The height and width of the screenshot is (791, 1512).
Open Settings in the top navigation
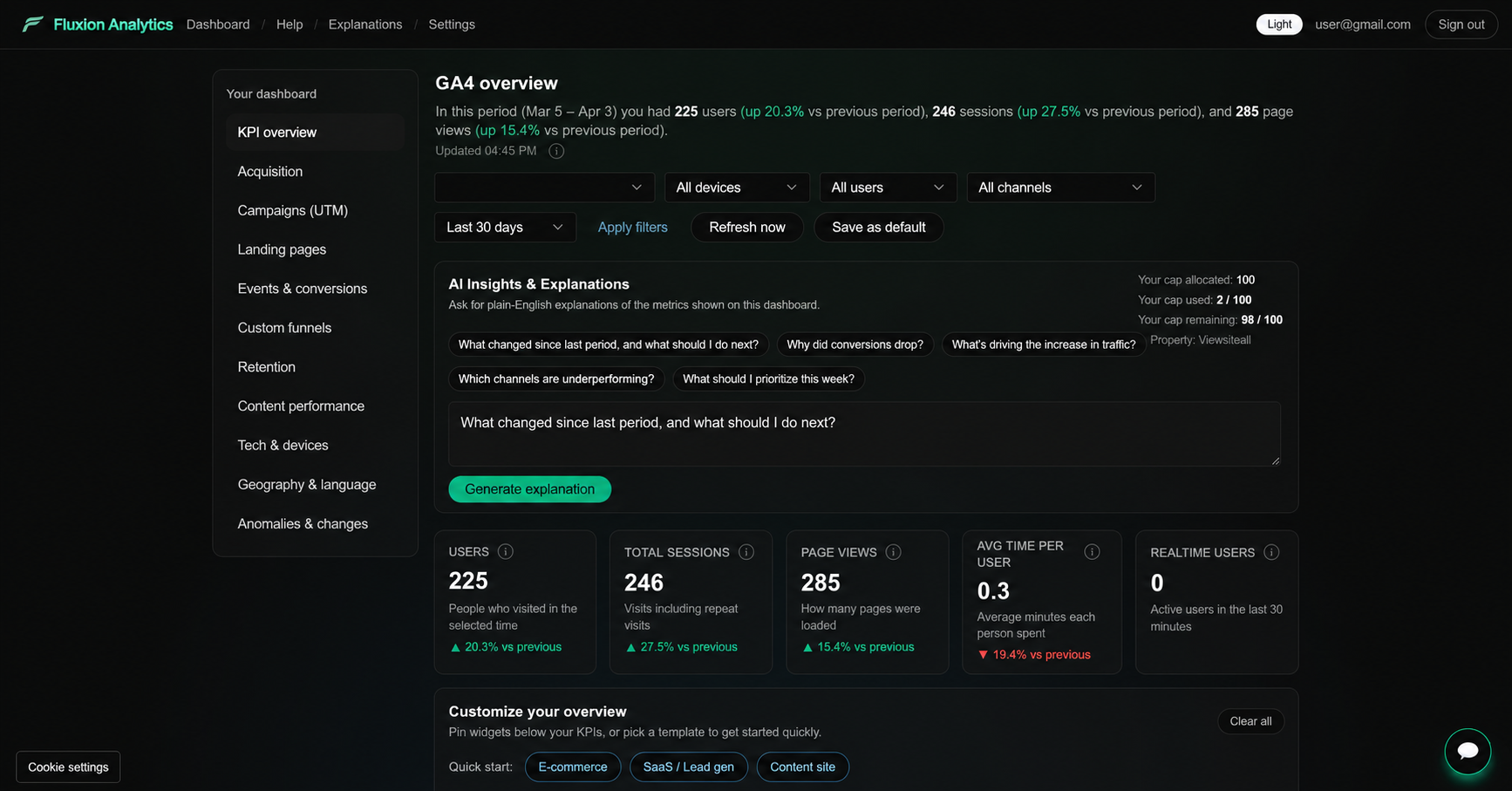[x=452, y=24]
